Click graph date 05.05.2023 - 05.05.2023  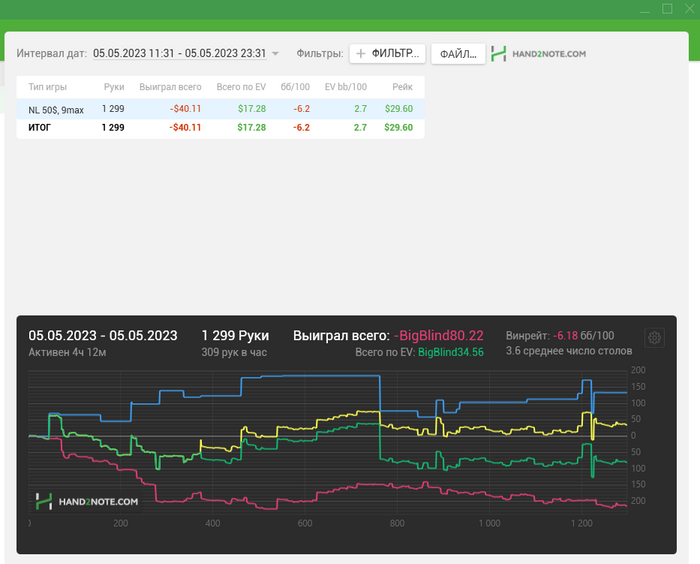[103, 335]
